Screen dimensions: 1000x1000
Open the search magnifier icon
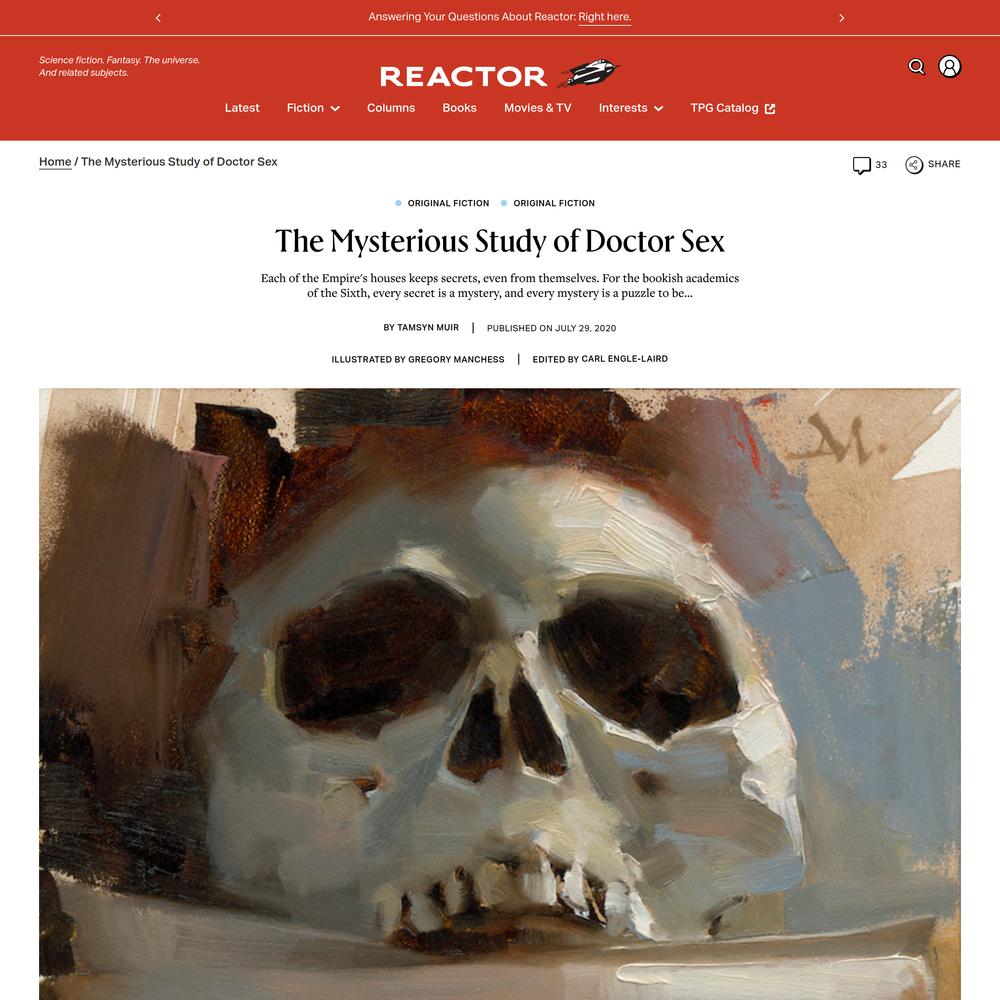point(916,67)
